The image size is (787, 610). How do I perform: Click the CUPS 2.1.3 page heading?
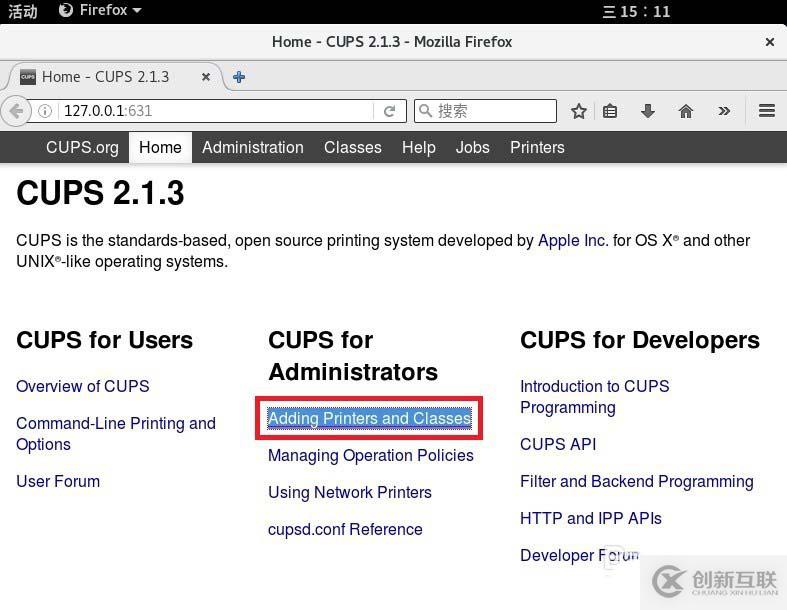[100, 193]
